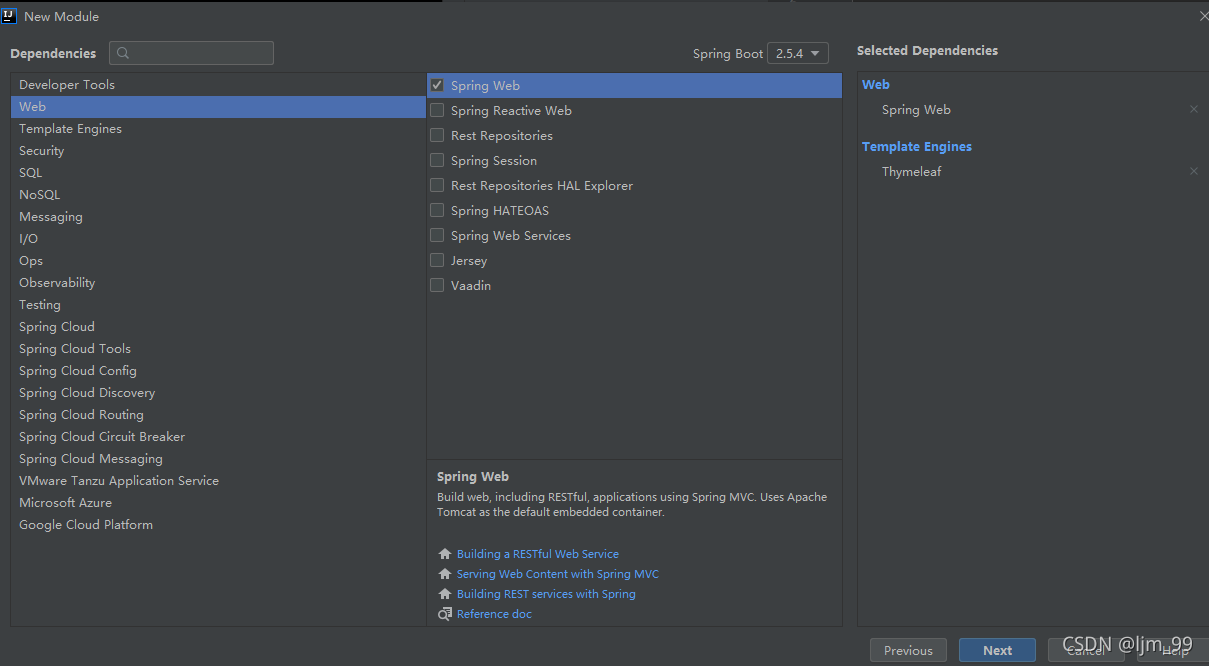
Task: Click the IntelliJ logo in the title bar
Action: click(x=10, y=16)
